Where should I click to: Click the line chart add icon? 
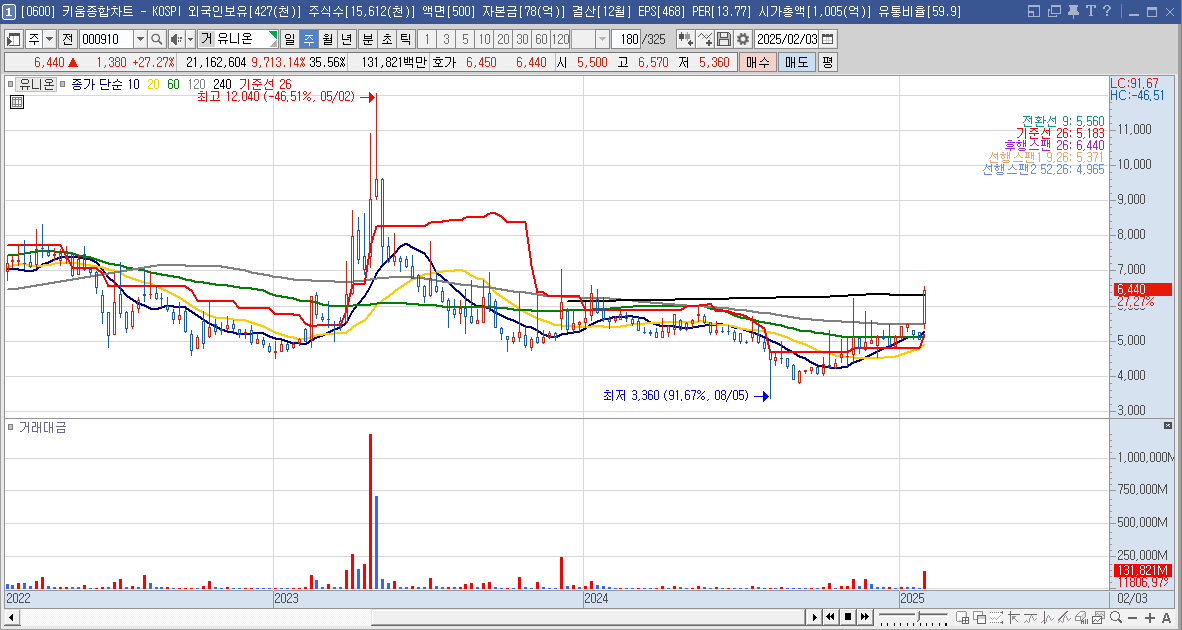click(705, 39)
